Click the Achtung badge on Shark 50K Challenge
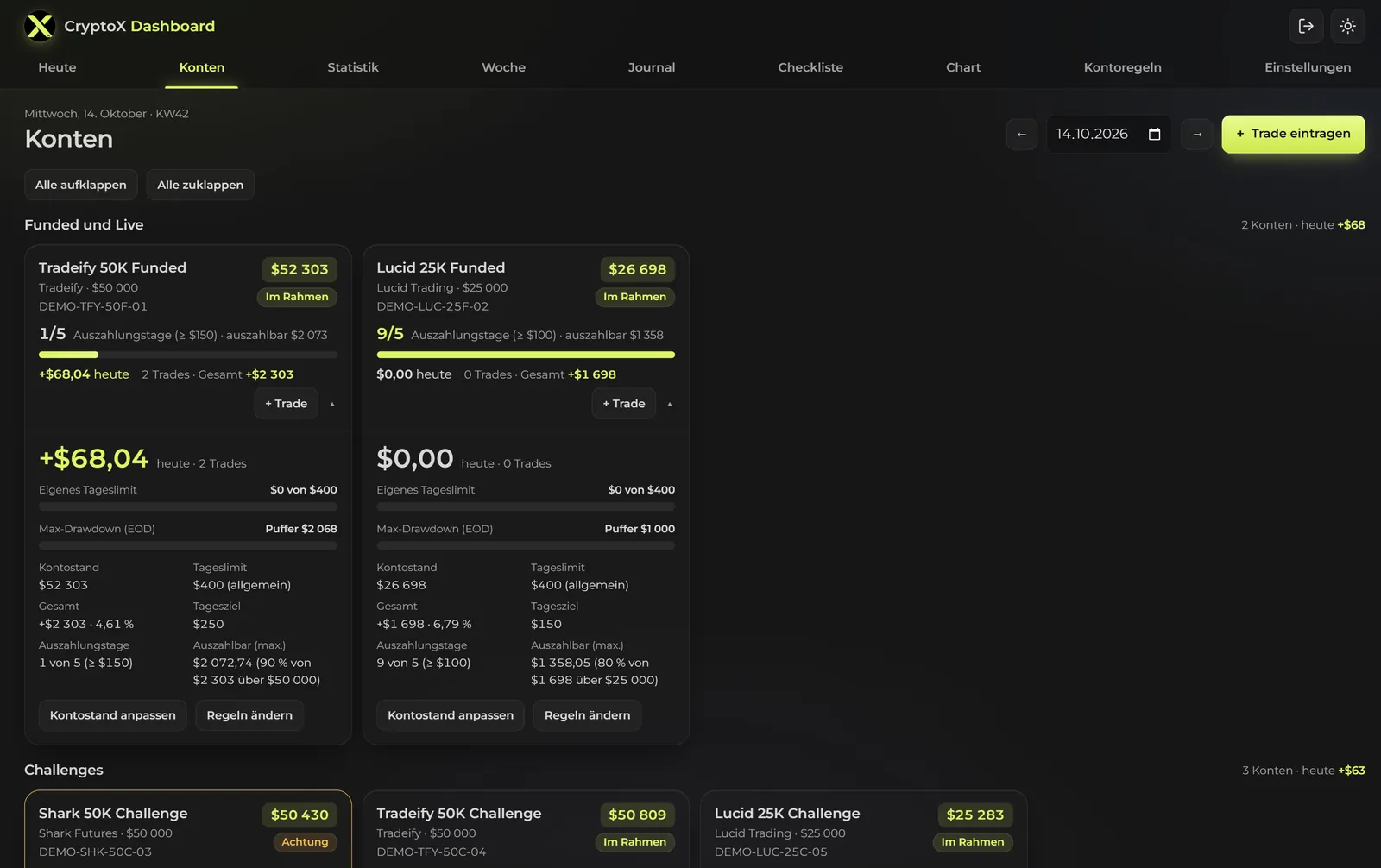 pyautogui.click(x=305, y=842)
